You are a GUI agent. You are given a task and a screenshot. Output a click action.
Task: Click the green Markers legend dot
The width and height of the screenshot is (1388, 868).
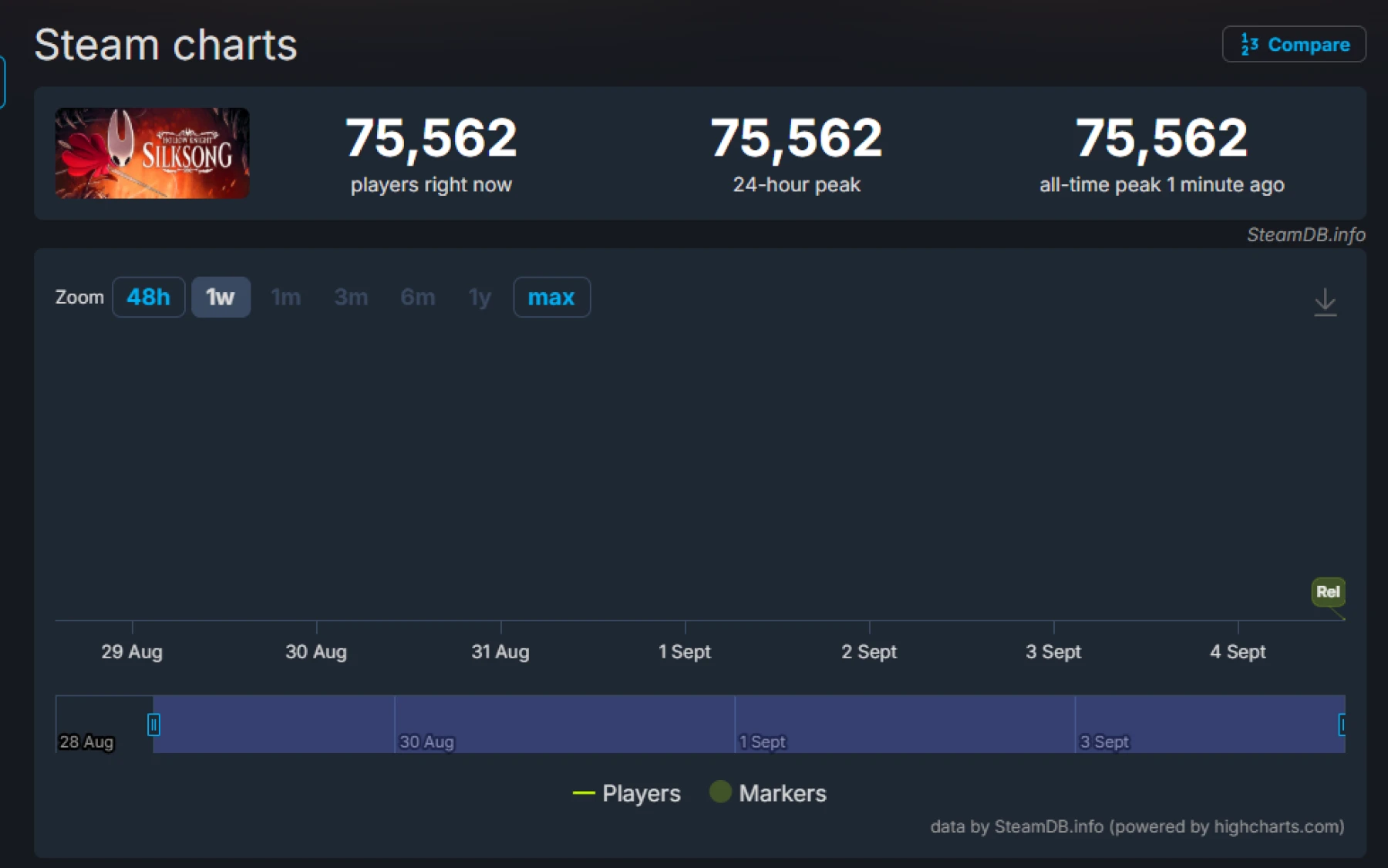(x=720, y=792)
